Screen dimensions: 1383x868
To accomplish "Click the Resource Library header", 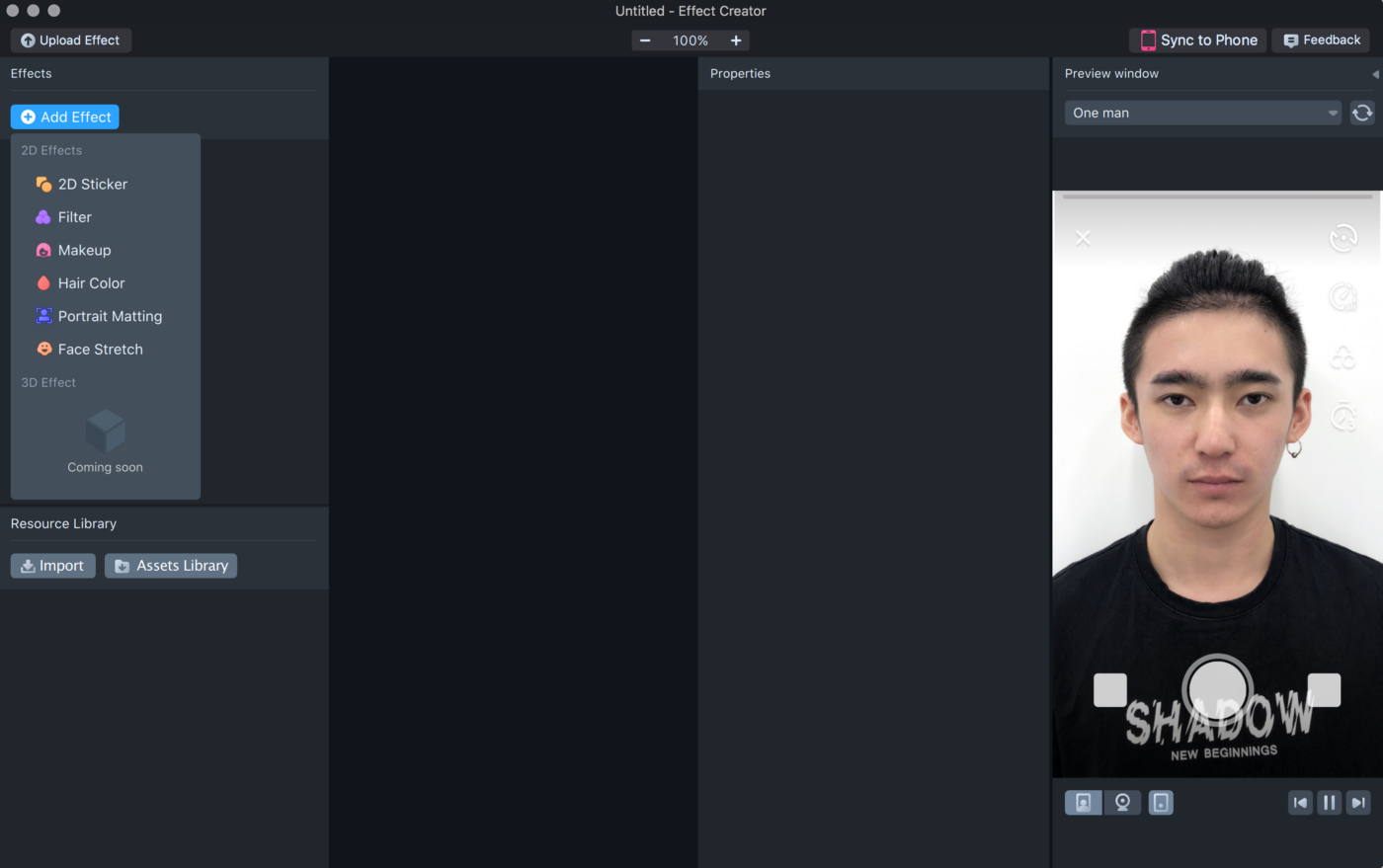I will 63,524.
